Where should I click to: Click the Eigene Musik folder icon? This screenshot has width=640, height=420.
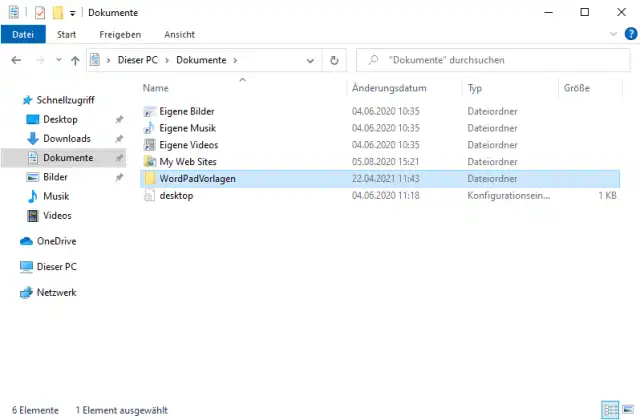click(x=149, y=128)
